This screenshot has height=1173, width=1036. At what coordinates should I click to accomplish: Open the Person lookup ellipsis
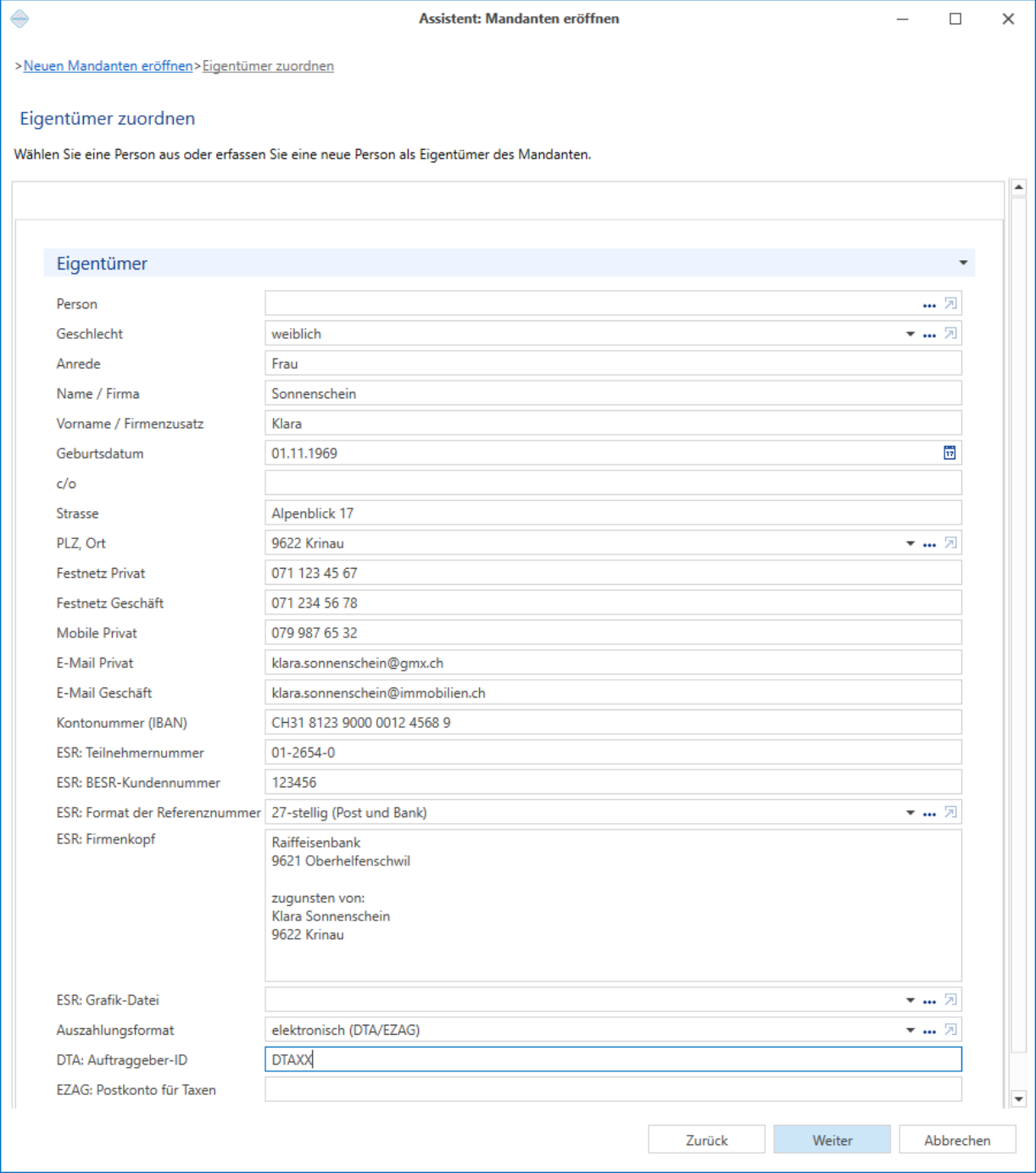pos(929,305)
